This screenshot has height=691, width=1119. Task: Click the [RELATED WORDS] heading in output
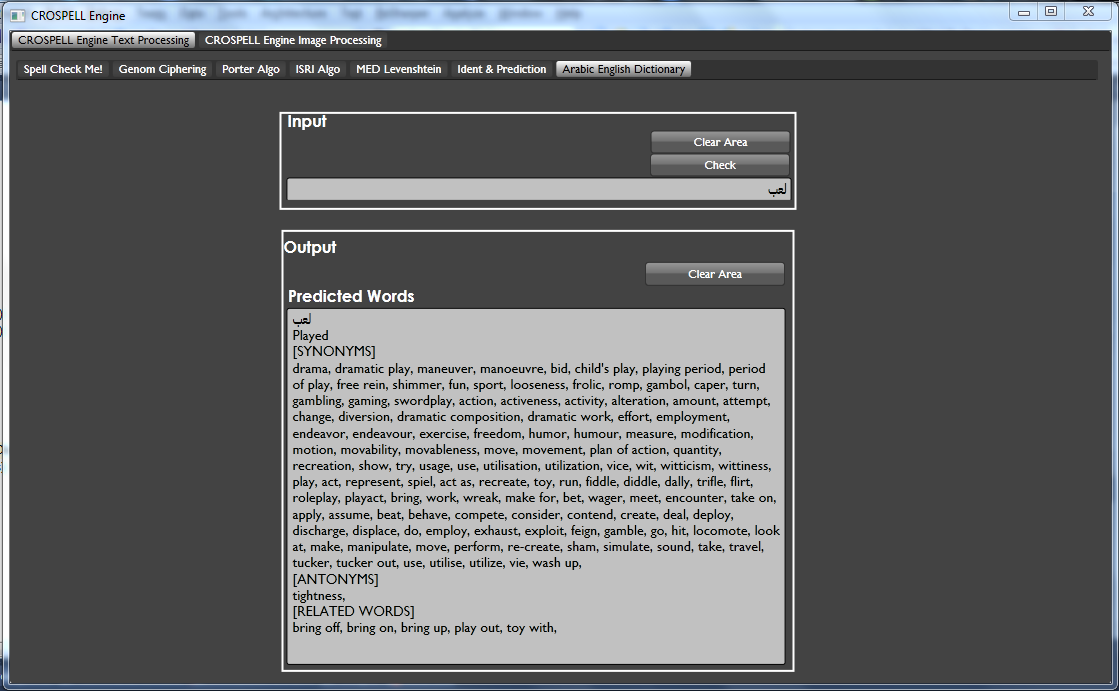(353, 612)
